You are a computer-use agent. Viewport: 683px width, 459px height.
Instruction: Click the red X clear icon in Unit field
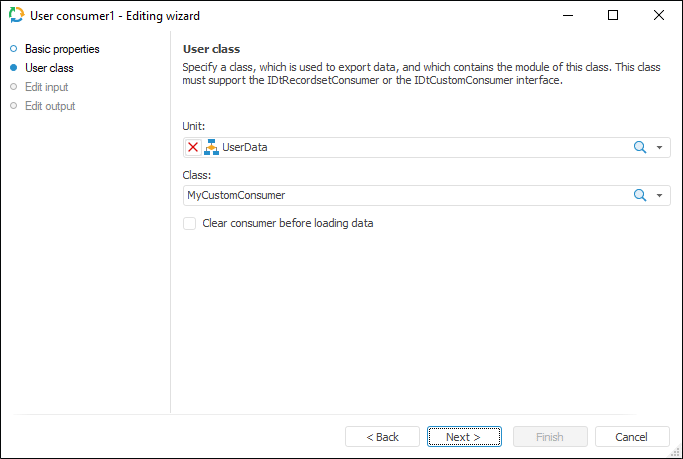coord(193,147)
